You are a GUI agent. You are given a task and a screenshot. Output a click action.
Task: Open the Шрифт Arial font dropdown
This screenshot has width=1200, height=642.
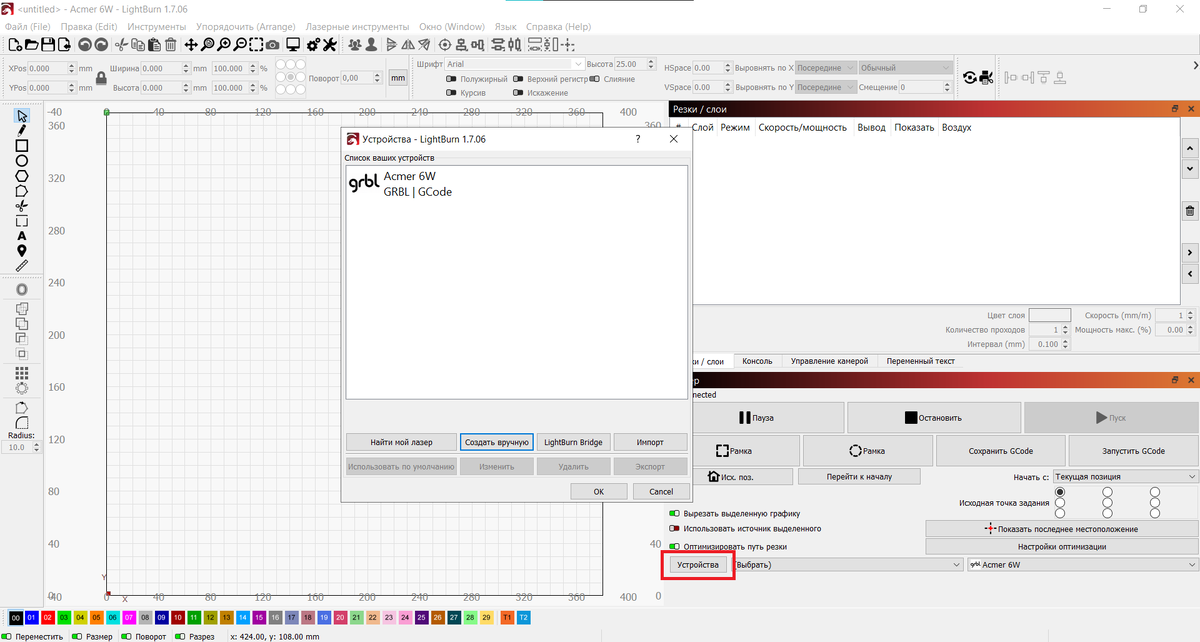(x=514, y=64)
